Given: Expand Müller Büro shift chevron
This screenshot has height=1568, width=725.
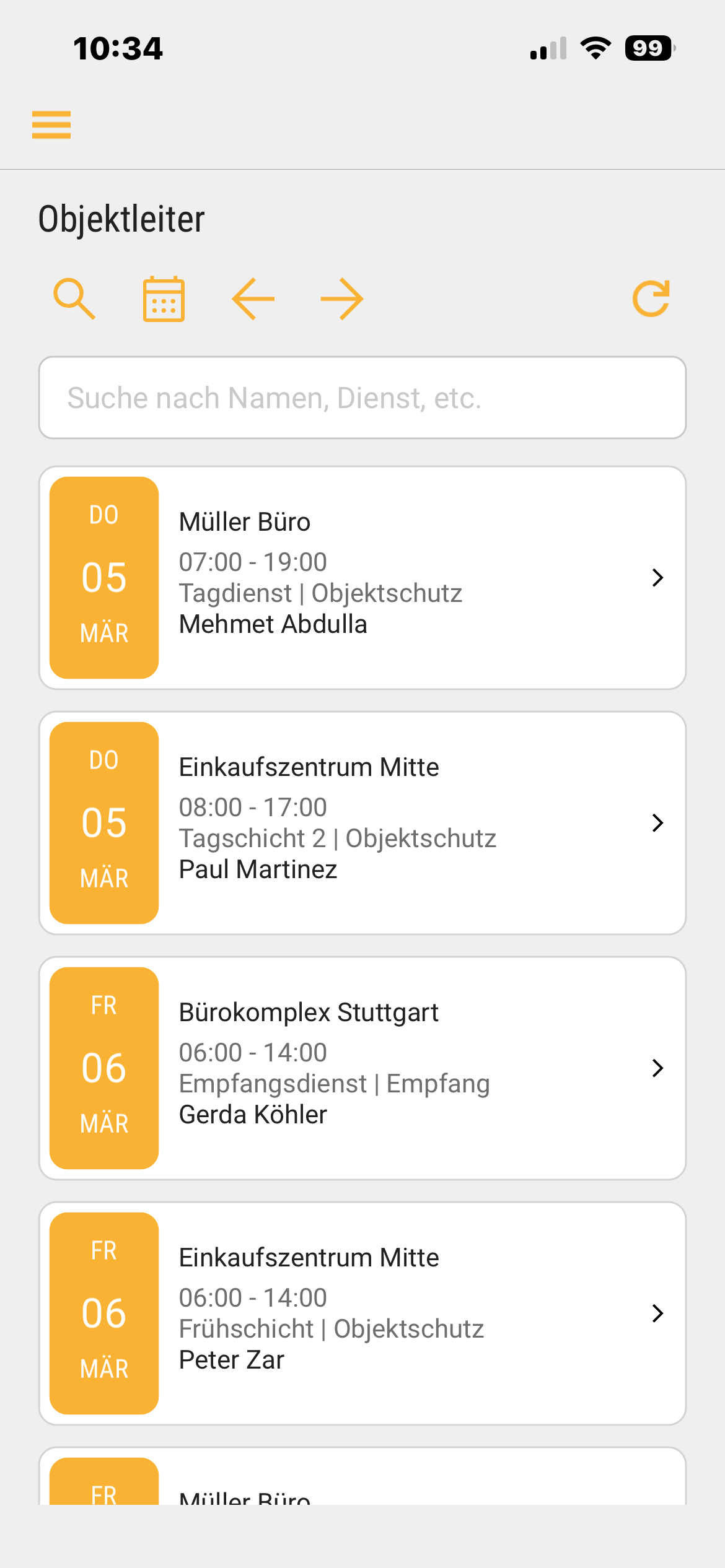Looking at the screenshot, I should 657,578.
